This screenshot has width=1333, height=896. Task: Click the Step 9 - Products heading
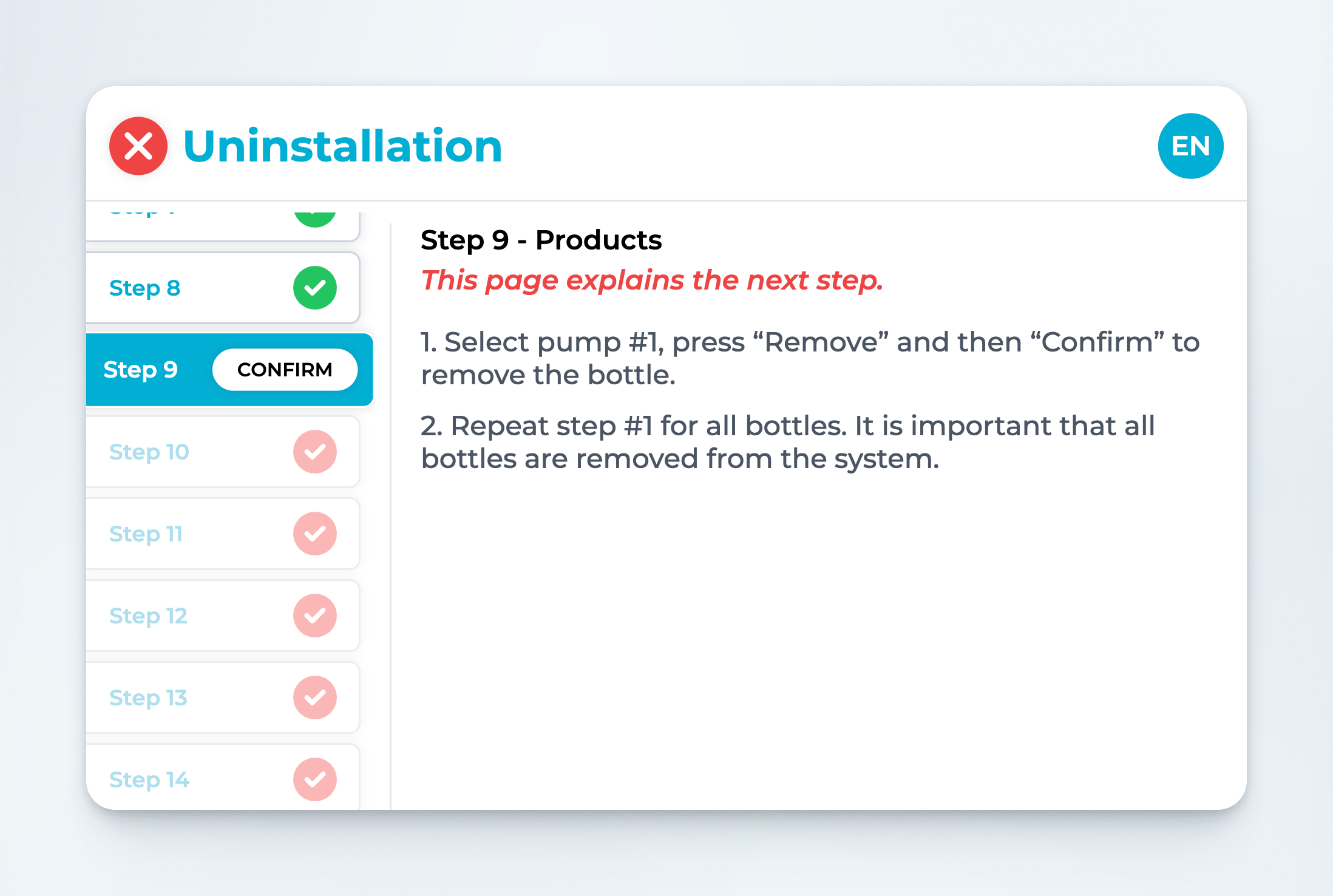pyautogui.click(x=541, y=240)
